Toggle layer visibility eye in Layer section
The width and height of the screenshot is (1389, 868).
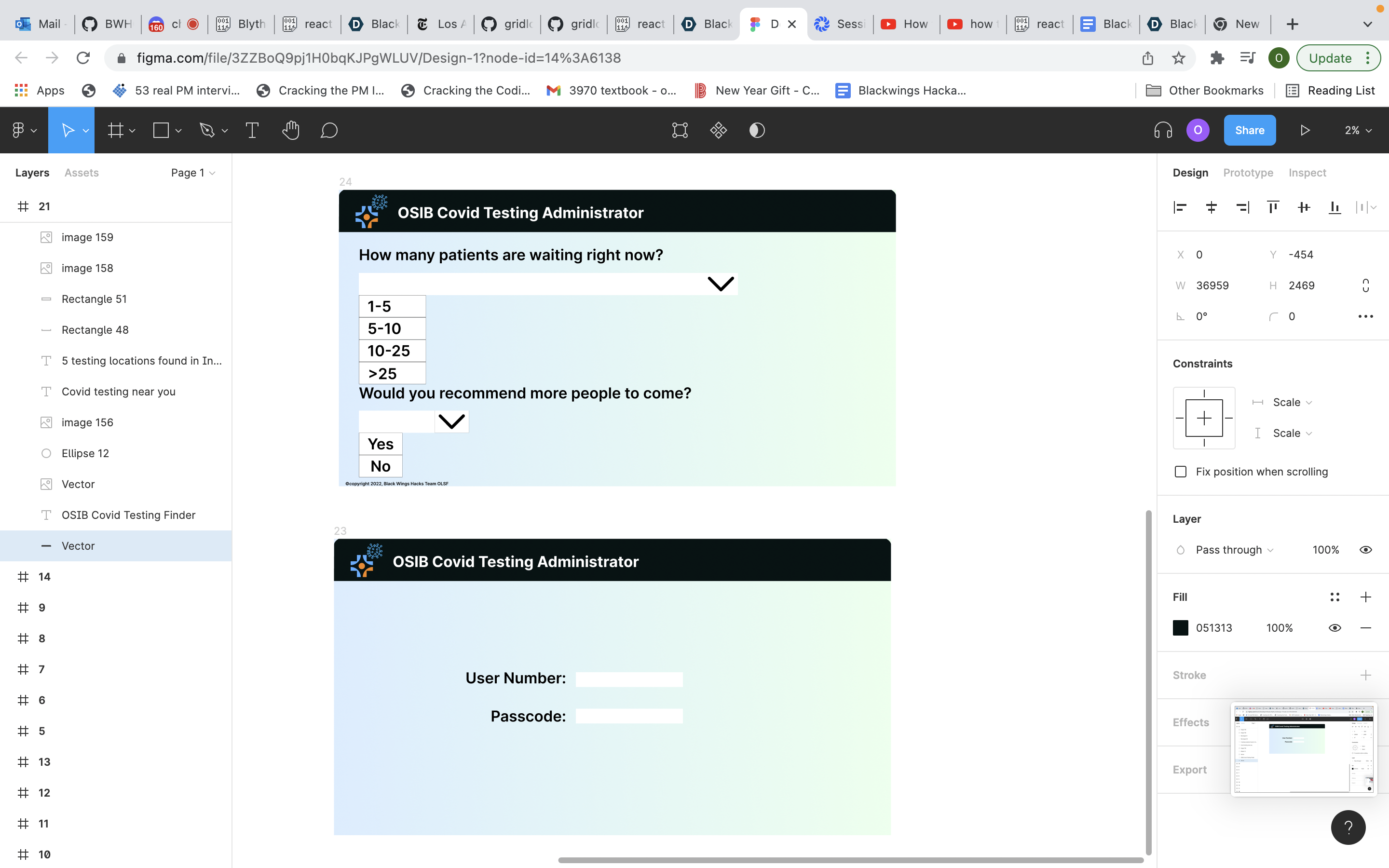[1365, 549]
